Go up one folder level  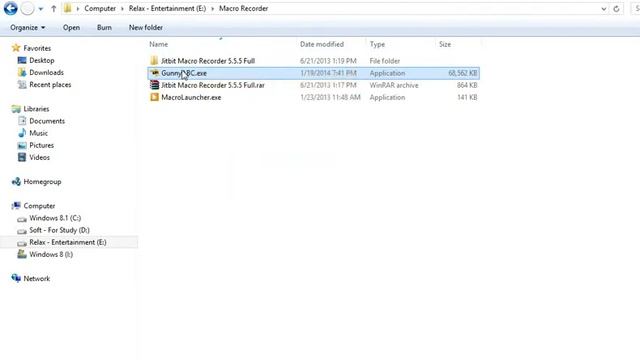pyautogui.click(x=53, y=8)
